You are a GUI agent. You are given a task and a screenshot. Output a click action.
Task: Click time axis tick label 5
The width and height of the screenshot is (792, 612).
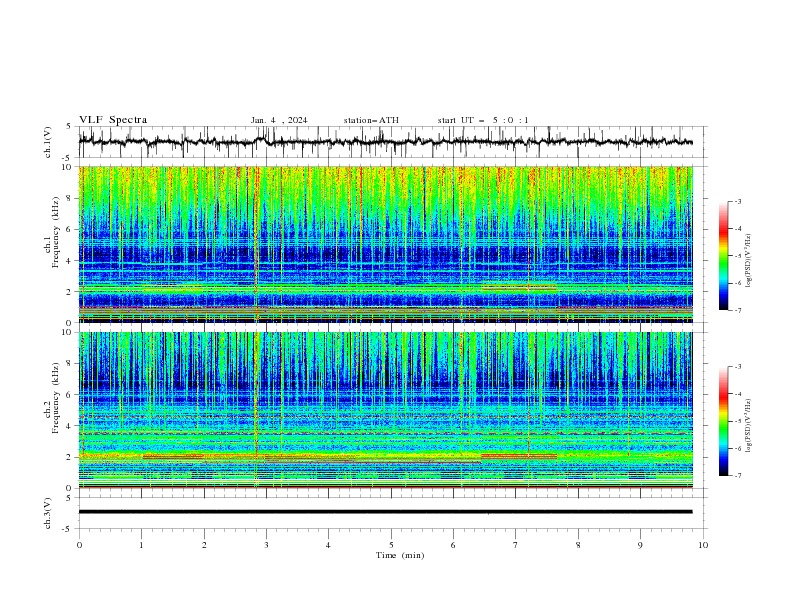click(391, 545)
